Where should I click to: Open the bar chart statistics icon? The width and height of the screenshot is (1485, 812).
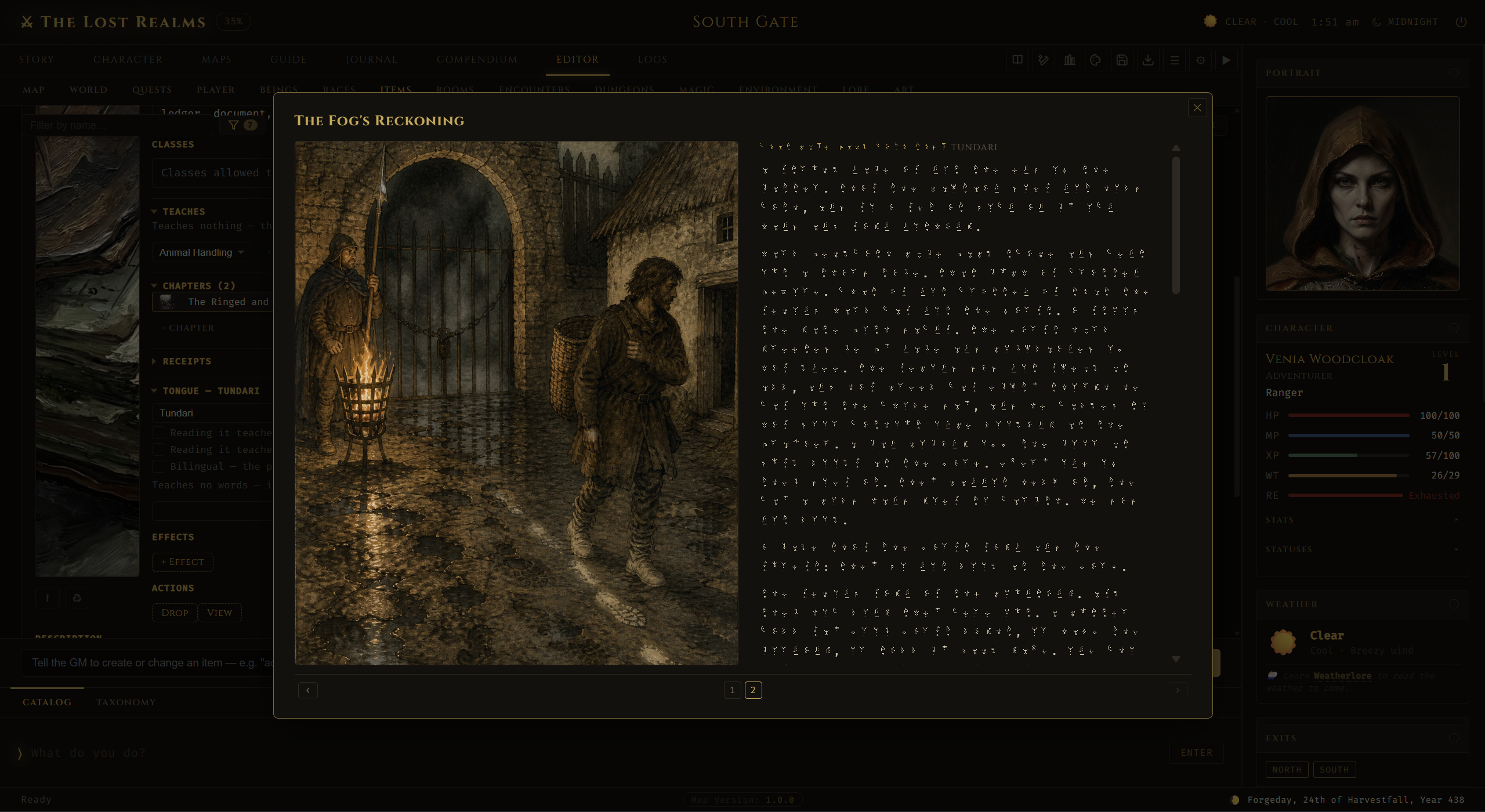(1070, 60)
